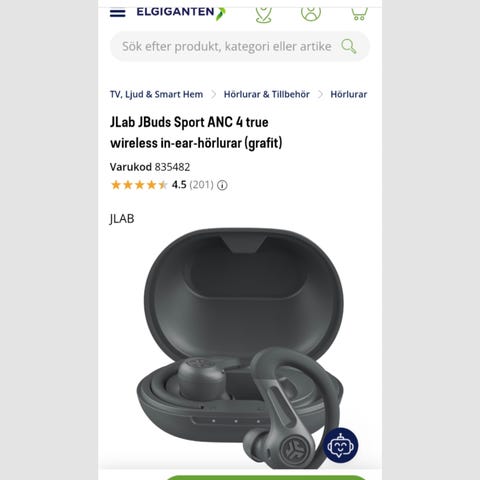Open the 201 reviews count

(201, 185)
